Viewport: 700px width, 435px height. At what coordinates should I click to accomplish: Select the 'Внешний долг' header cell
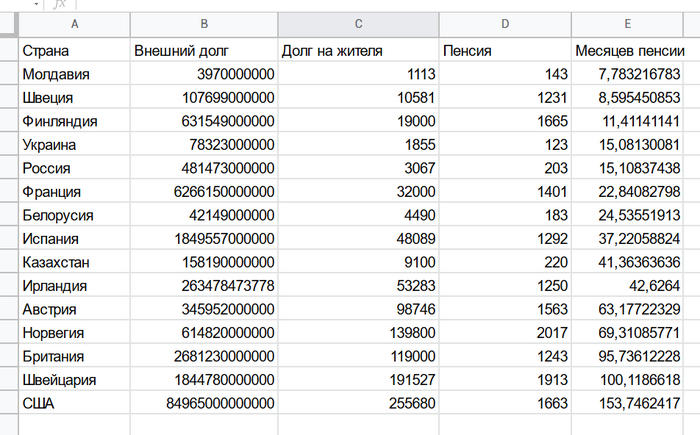tap(204, 50)
